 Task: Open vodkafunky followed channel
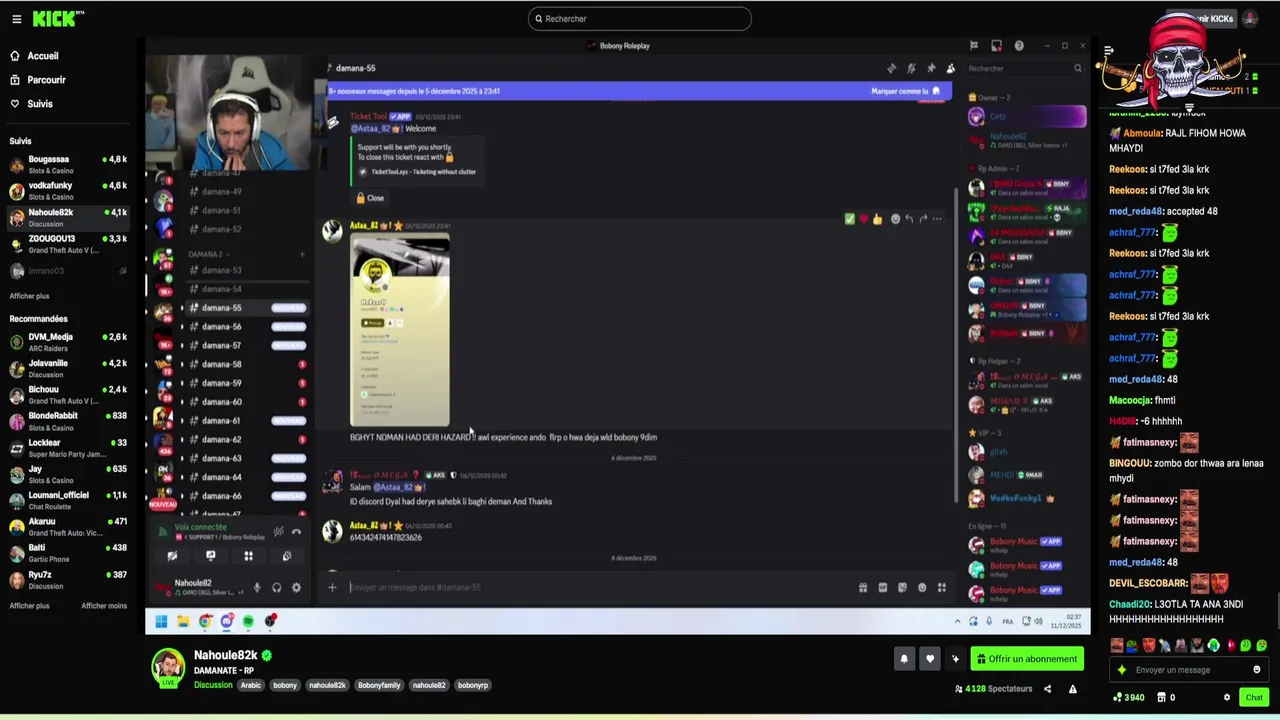[67, 190]
